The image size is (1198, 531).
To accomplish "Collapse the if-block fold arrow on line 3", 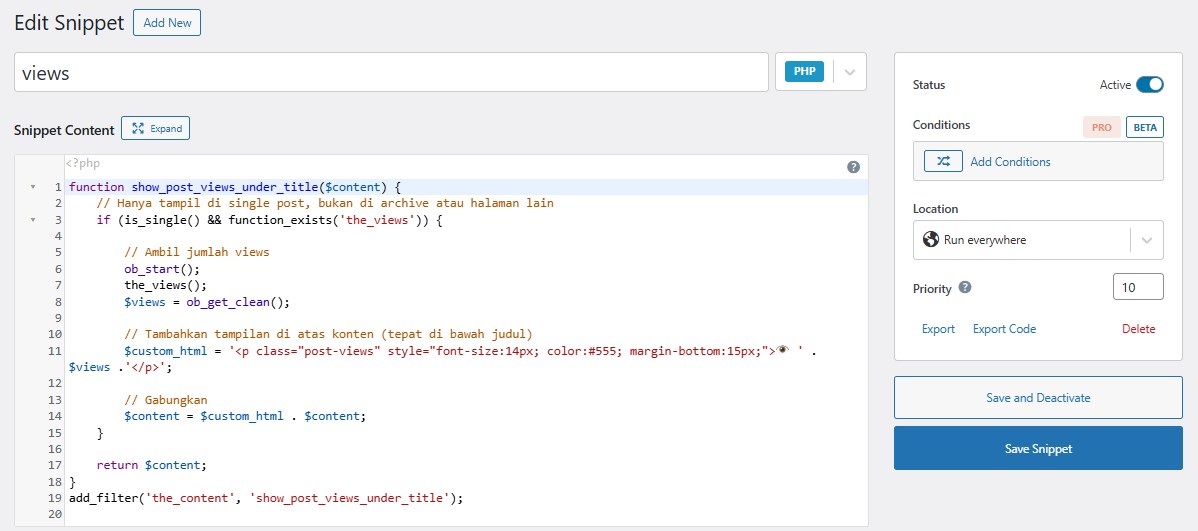I will [x=32, y=219].
